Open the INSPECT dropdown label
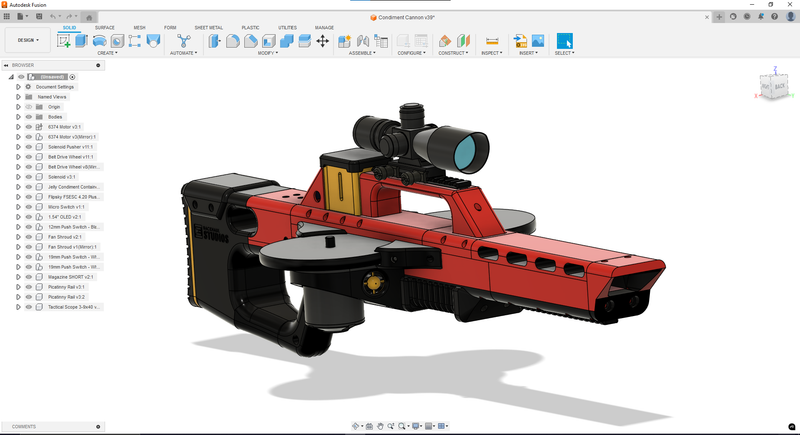This screenshot has height=435, width=800. point(492,53)
